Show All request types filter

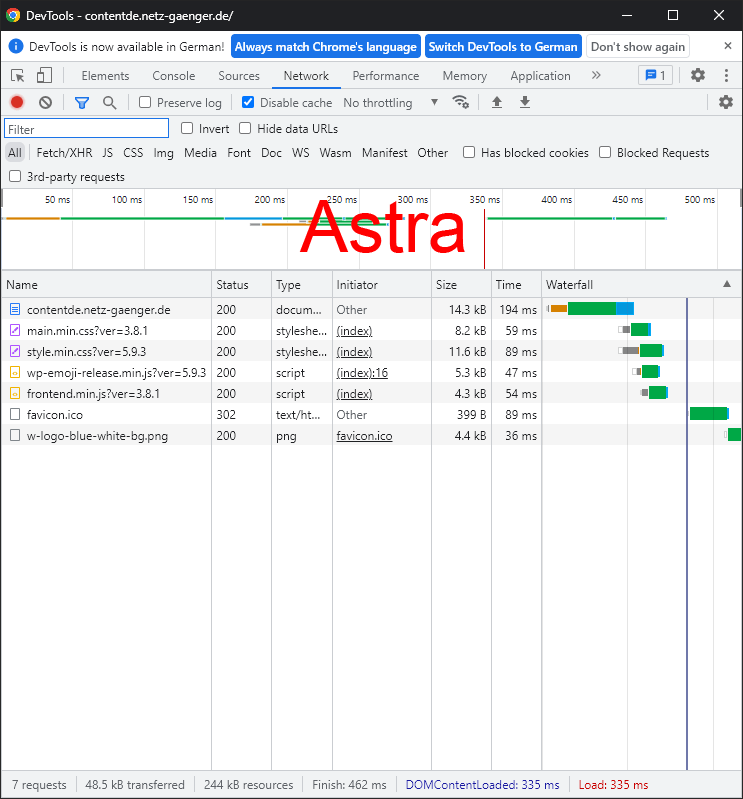[15, 153]
